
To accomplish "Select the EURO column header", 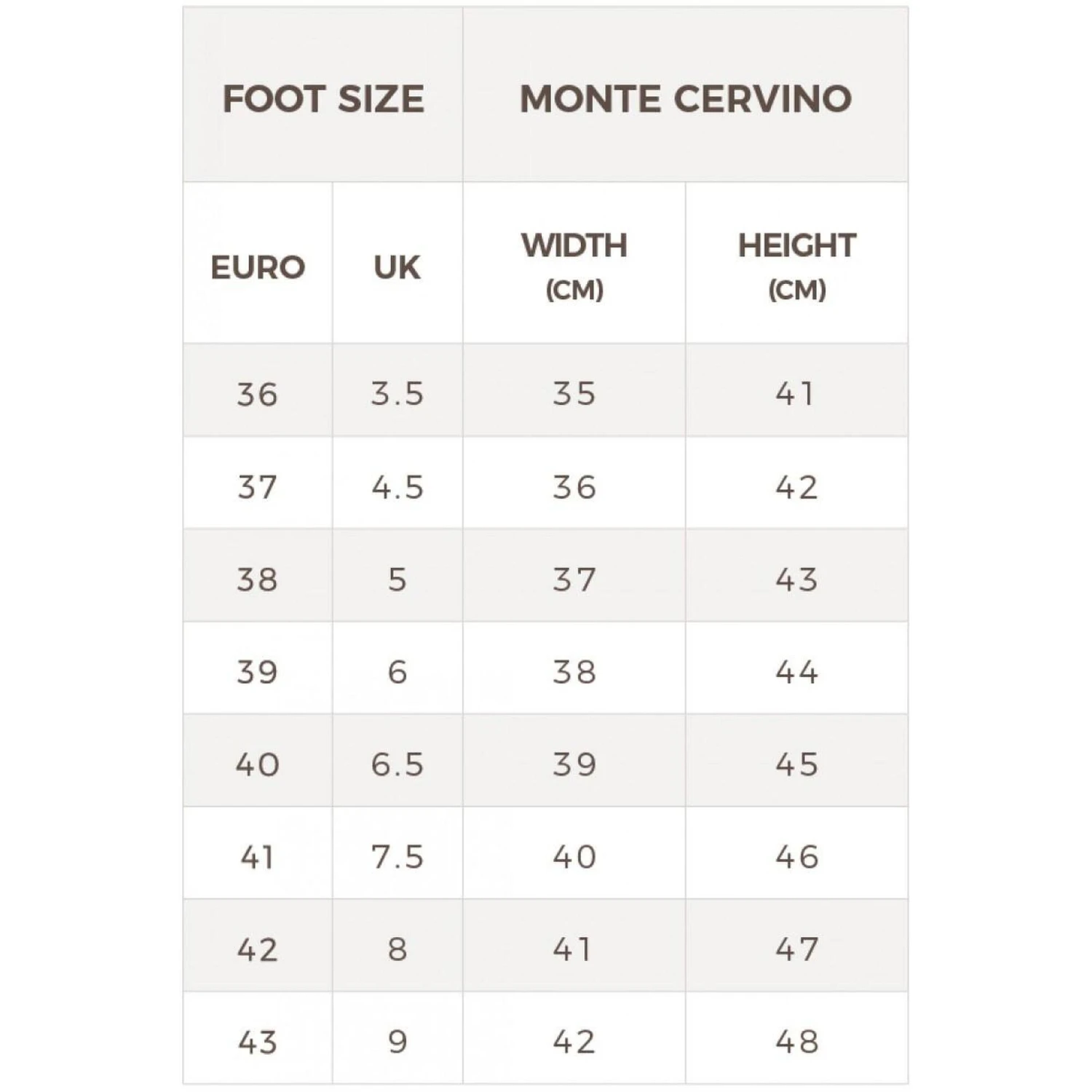I will click(x=258, y=267).
